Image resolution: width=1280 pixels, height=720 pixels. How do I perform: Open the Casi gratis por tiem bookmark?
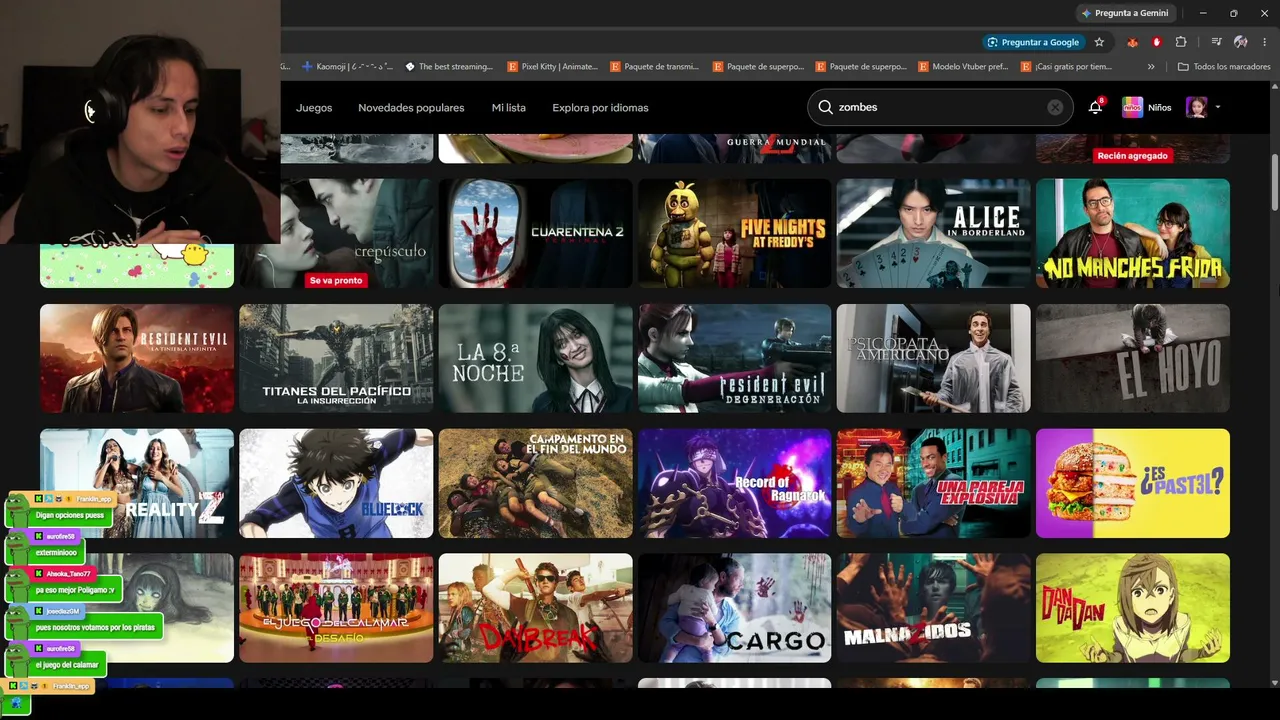[1066, 67]
